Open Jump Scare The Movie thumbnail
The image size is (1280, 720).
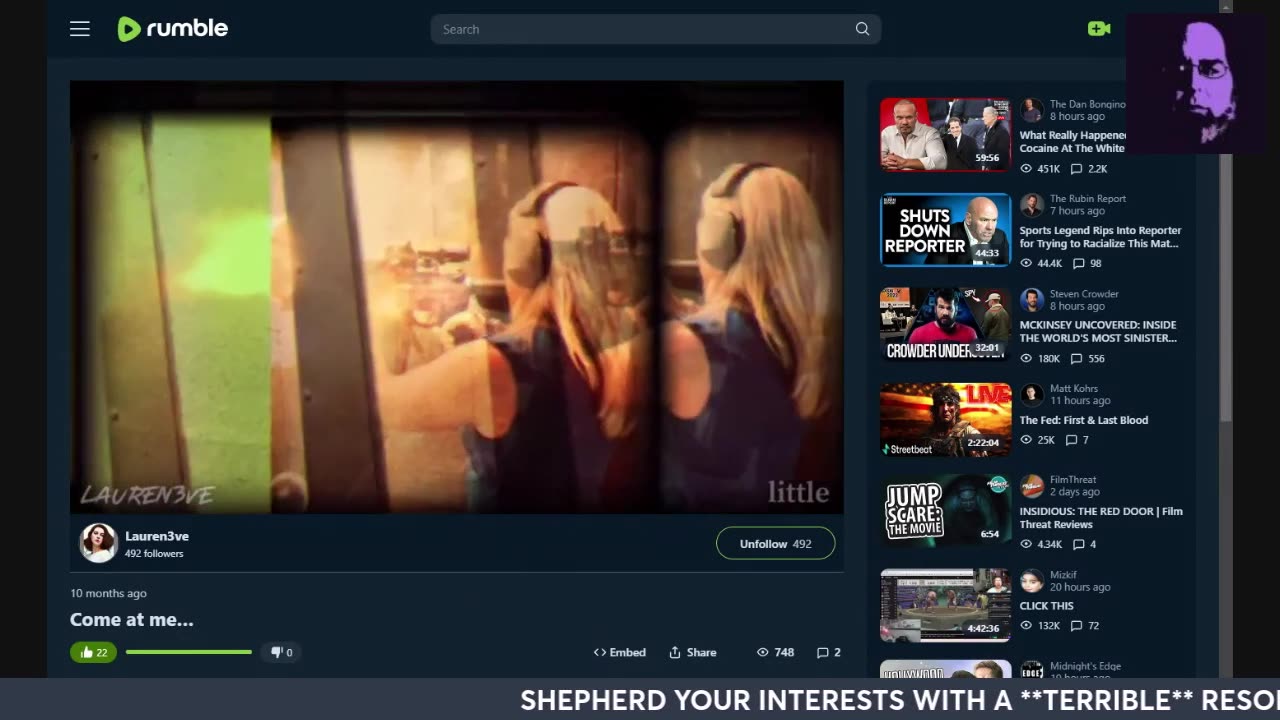pos(945,511)
